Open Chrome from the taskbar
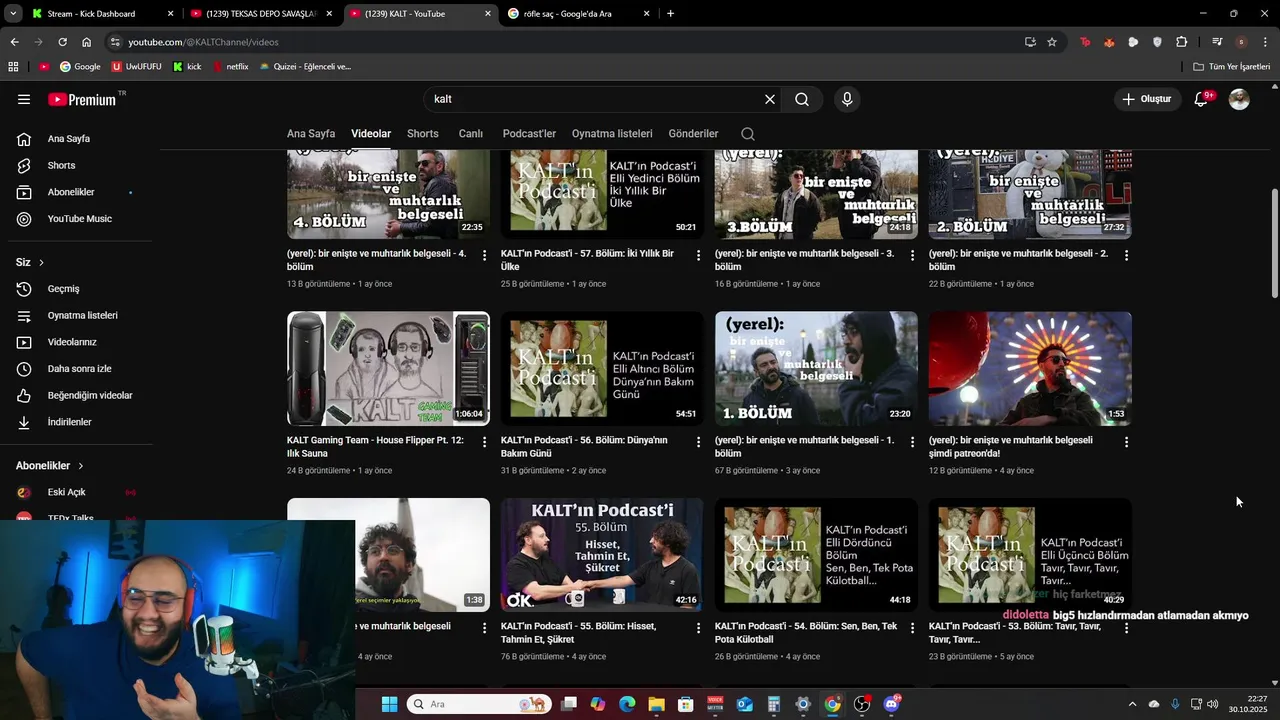This screenshot has height=720, width=1280. (832, 704)
